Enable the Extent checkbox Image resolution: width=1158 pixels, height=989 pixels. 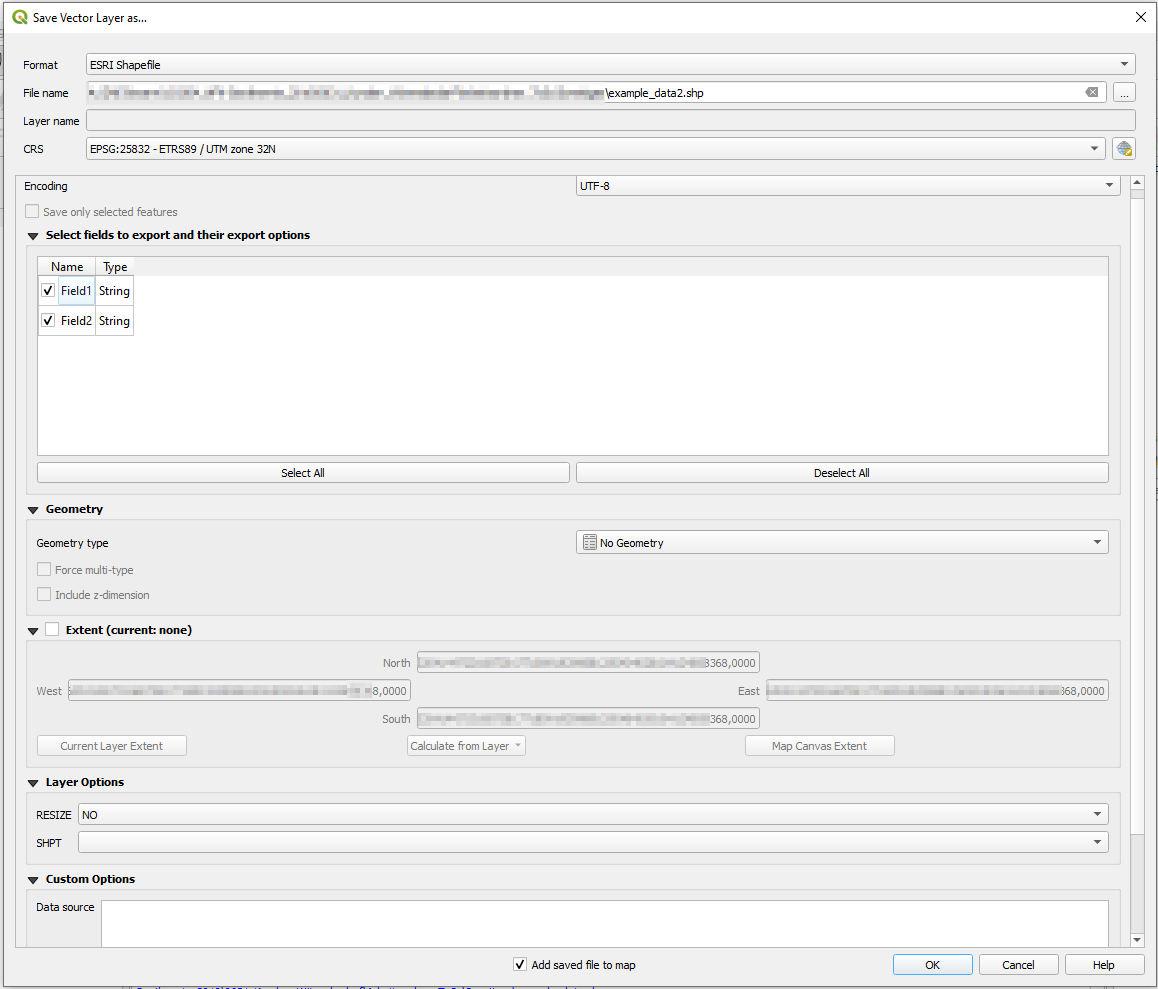click(52, 630)
